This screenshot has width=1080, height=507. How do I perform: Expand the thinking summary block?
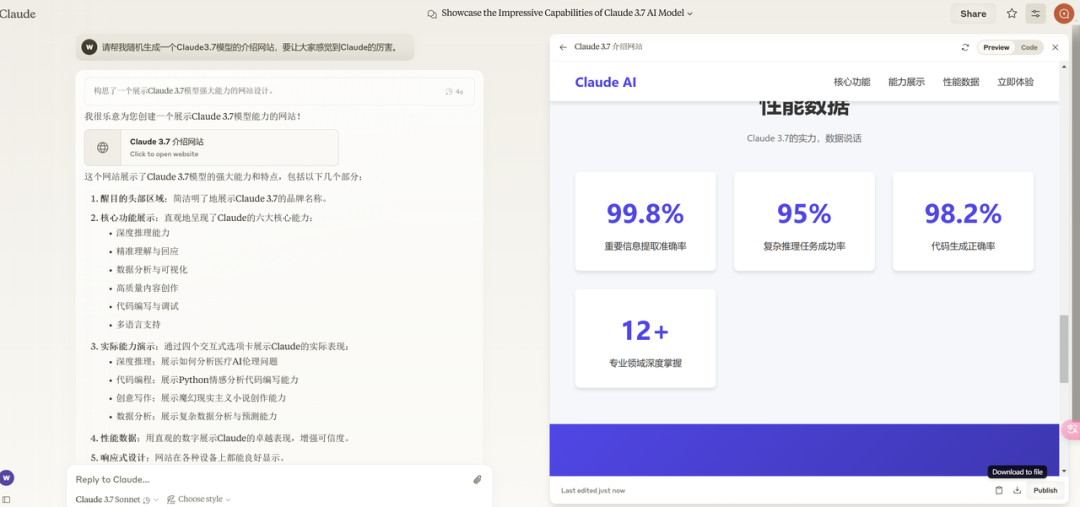[x=279, y=91]
